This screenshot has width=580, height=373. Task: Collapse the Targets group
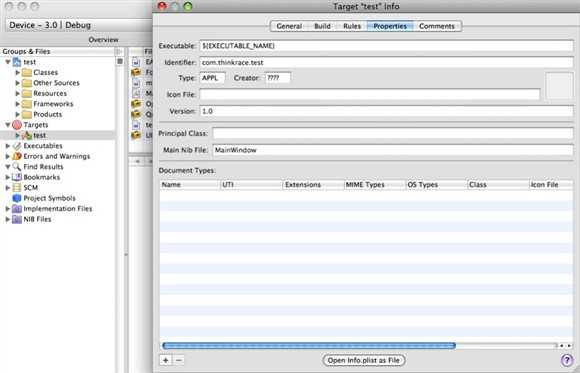click(8, 125)
